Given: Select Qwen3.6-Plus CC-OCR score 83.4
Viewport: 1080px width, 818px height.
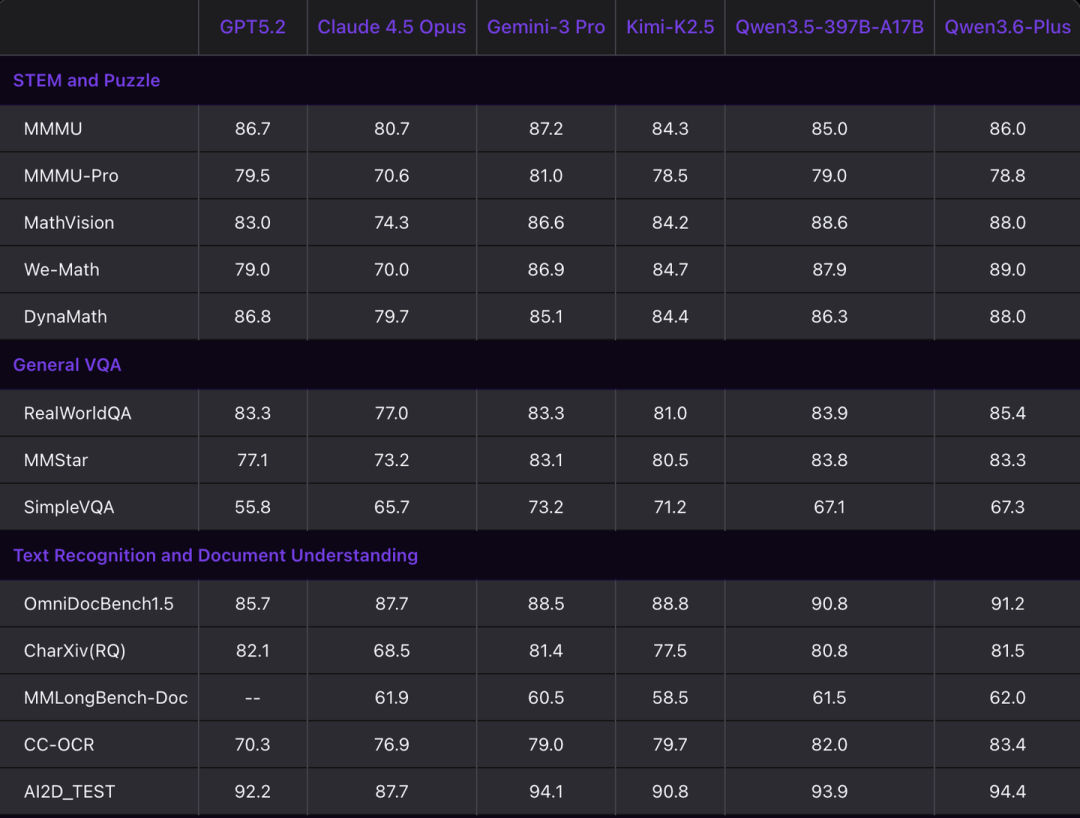Looking at the screenshot, I should pos(1007,744).
